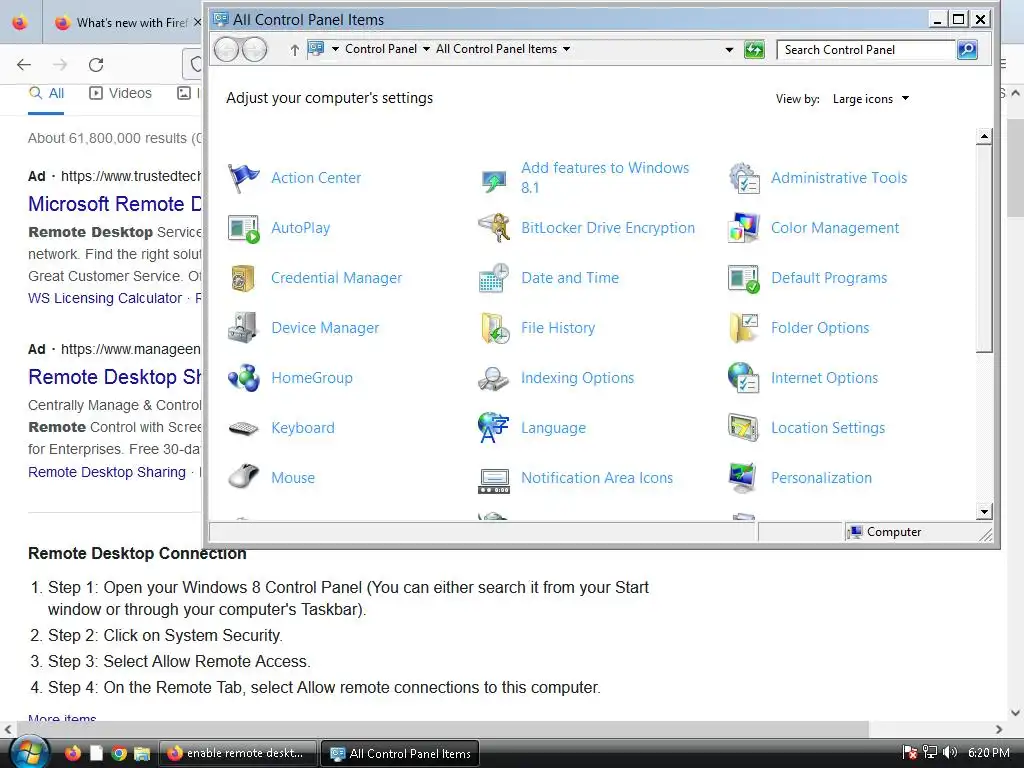
Task: Open the Remote Desktop Sh ad headline
Action: click(x=114, y=377)
